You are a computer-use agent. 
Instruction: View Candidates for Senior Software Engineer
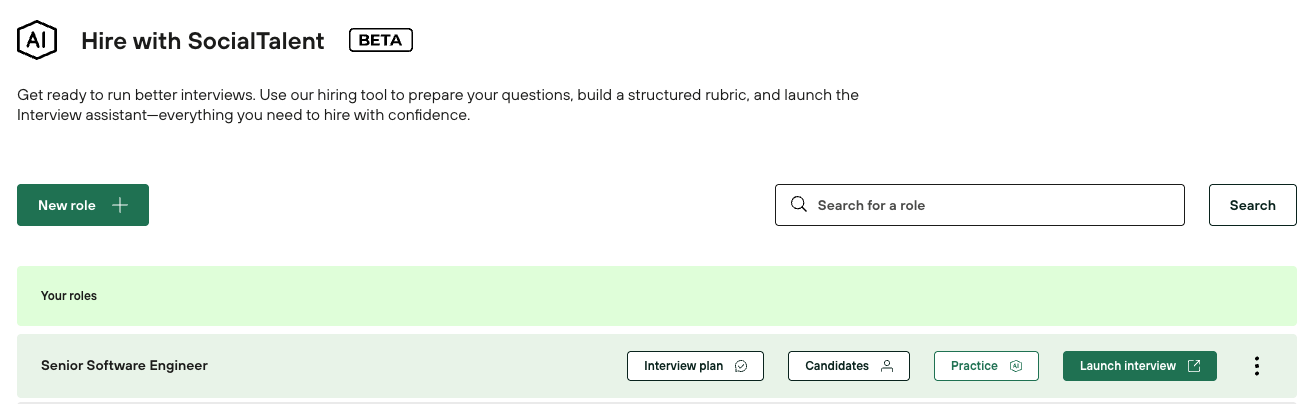pyautogui.click(x=837, y=366)
